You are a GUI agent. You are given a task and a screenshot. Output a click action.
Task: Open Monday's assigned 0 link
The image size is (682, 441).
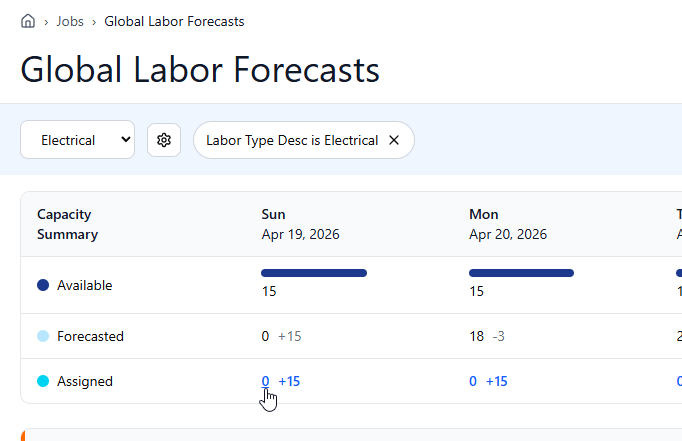pyautogui.click(x=473, y=381)
